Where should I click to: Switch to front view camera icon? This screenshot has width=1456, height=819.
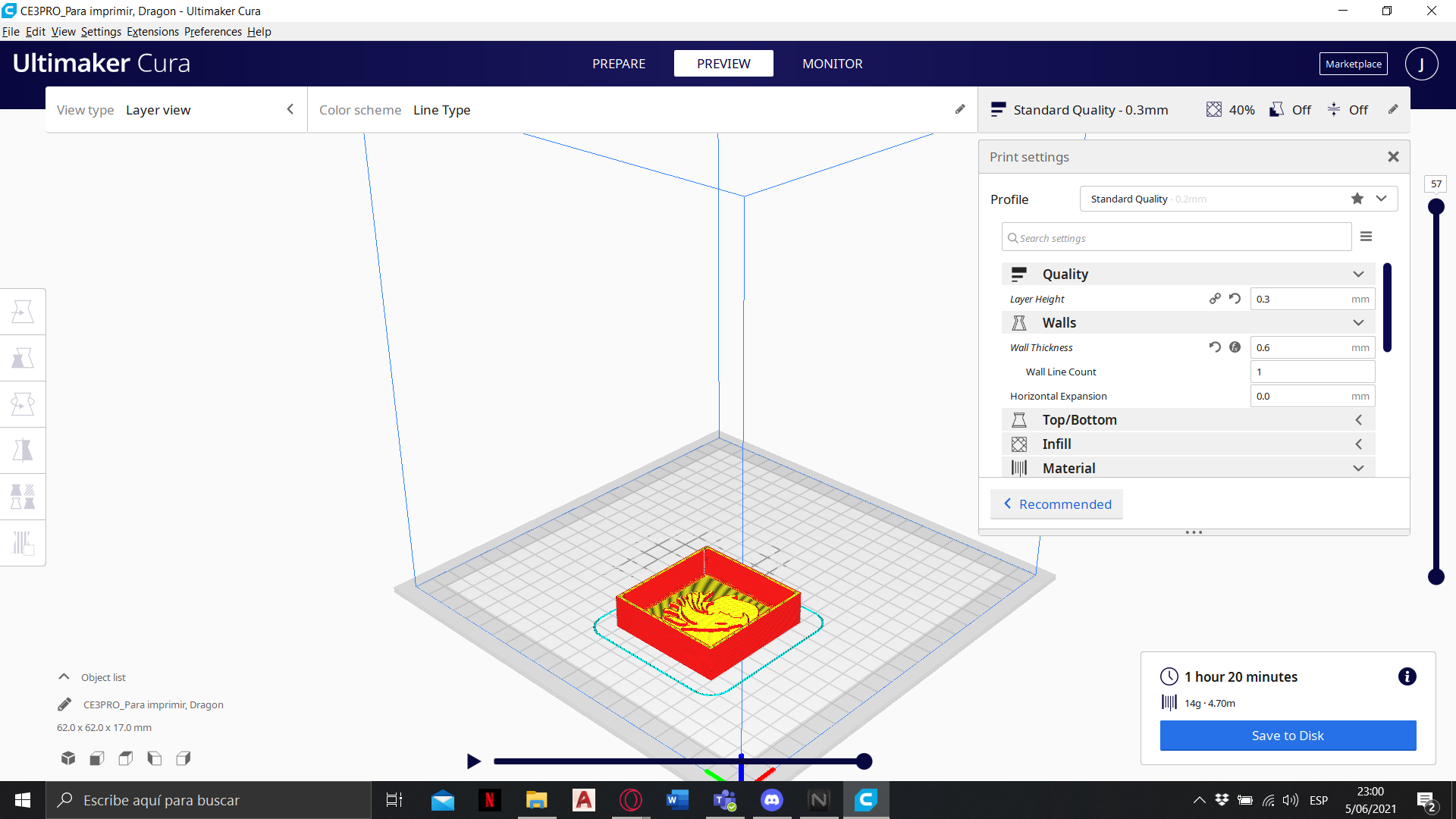(97, 758)
